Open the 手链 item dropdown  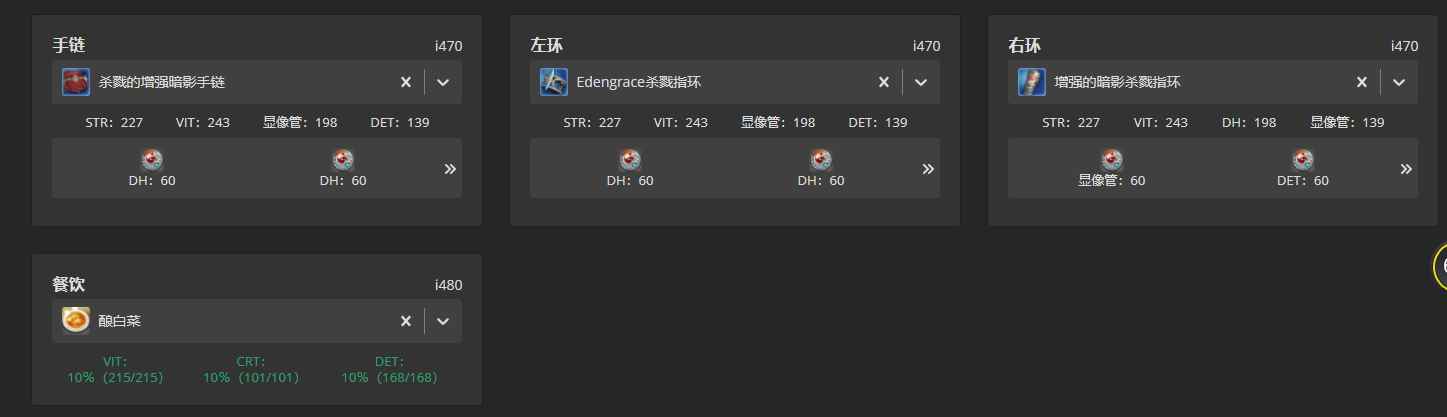[x=443, y=82]
